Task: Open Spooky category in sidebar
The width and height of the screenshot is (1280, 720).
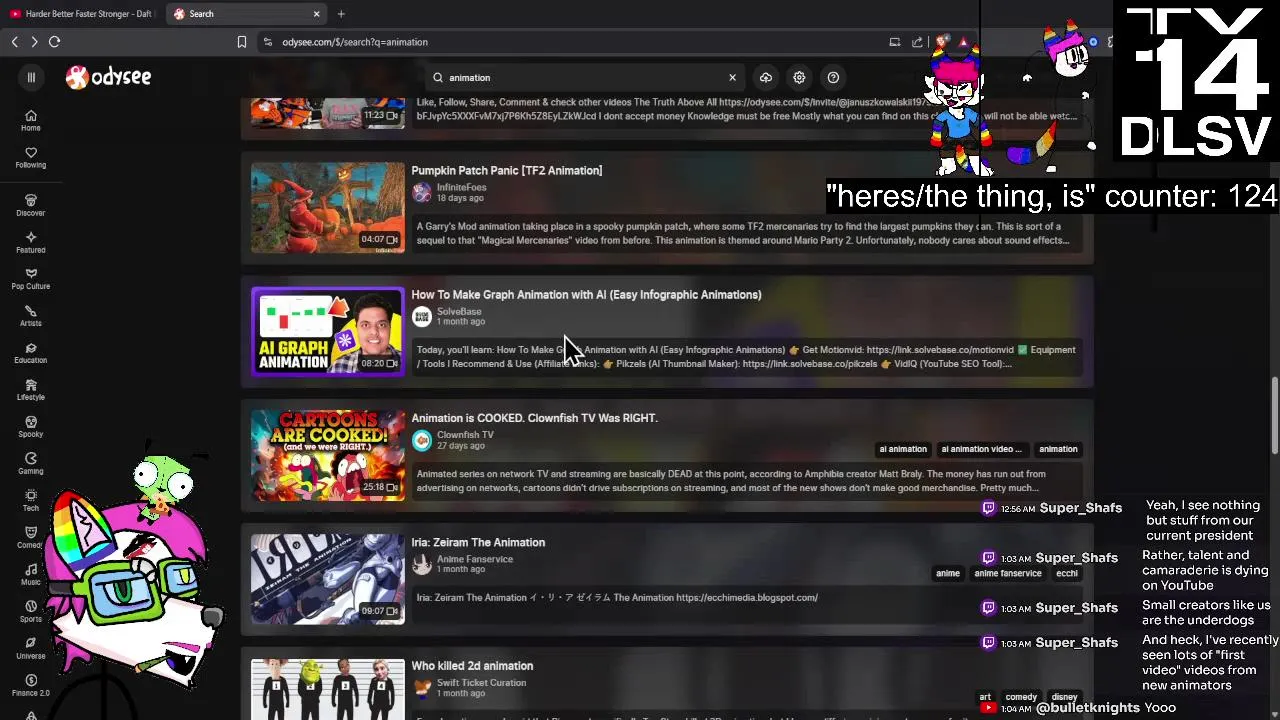Action: 31,427
